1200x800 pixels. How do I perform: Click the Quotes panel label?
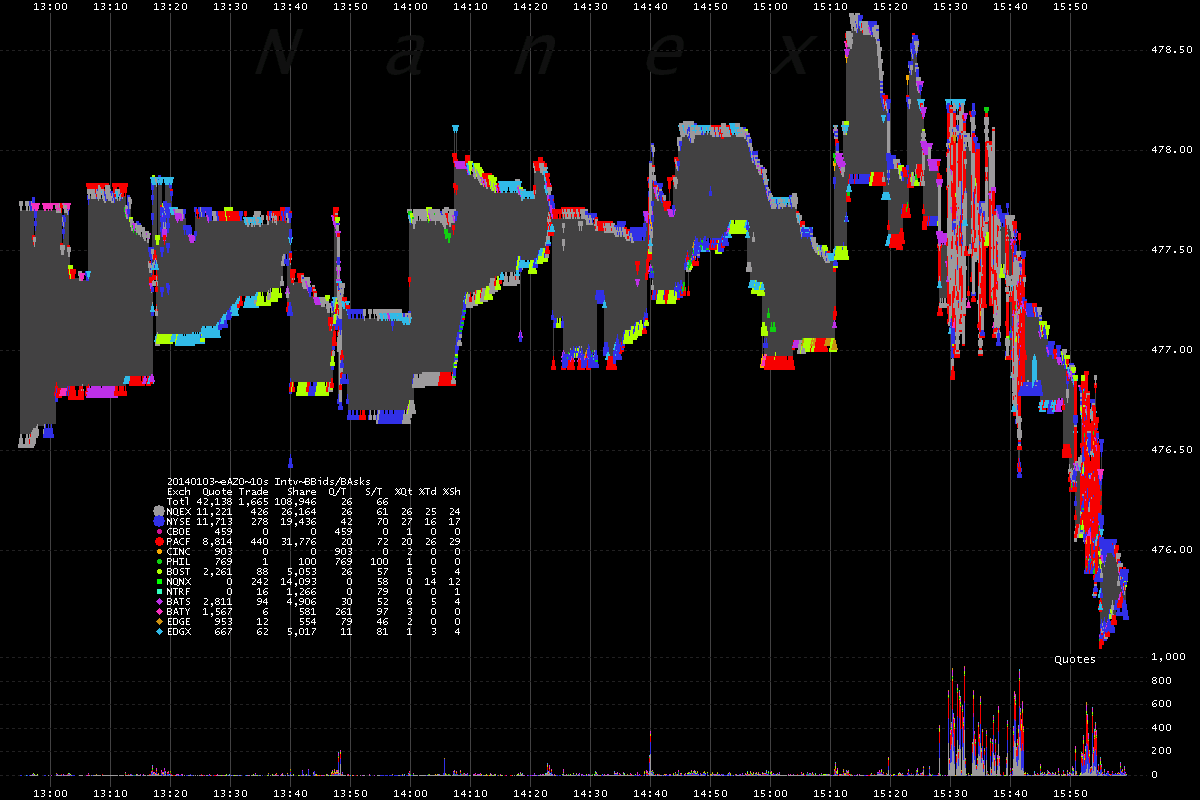(1075, 659)
